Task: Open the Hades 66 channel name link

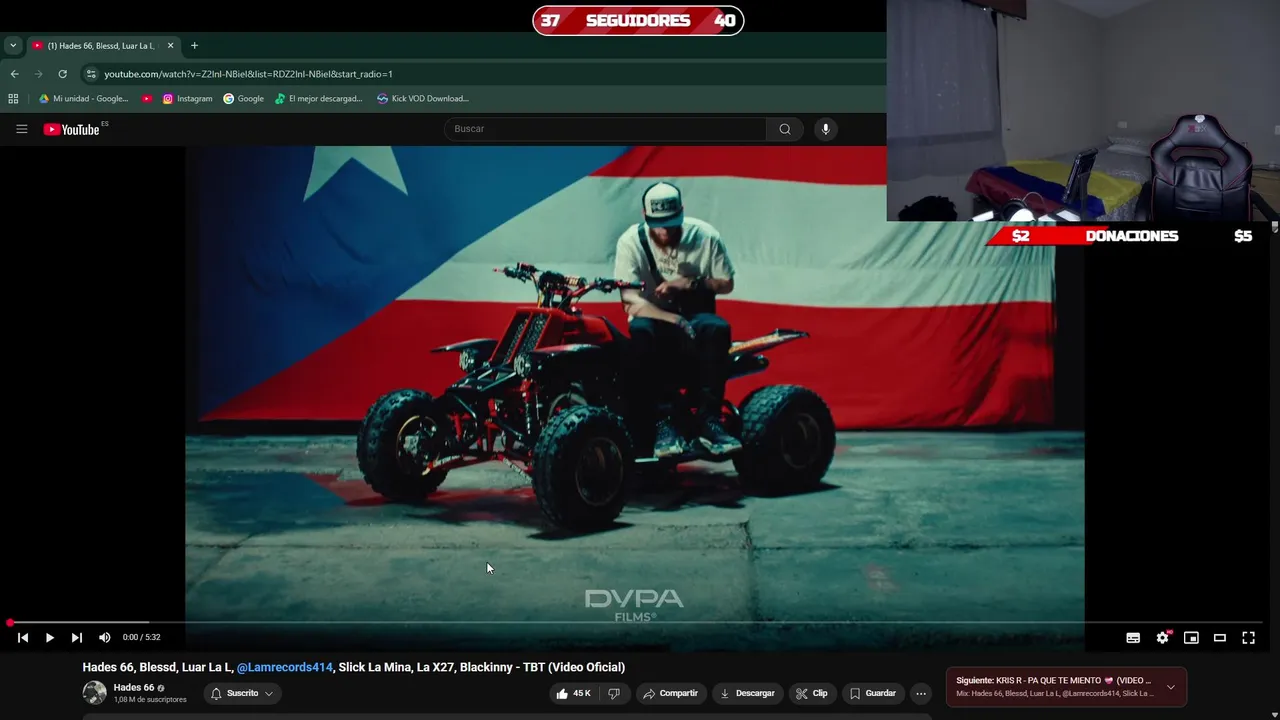Action: [134, 688]
